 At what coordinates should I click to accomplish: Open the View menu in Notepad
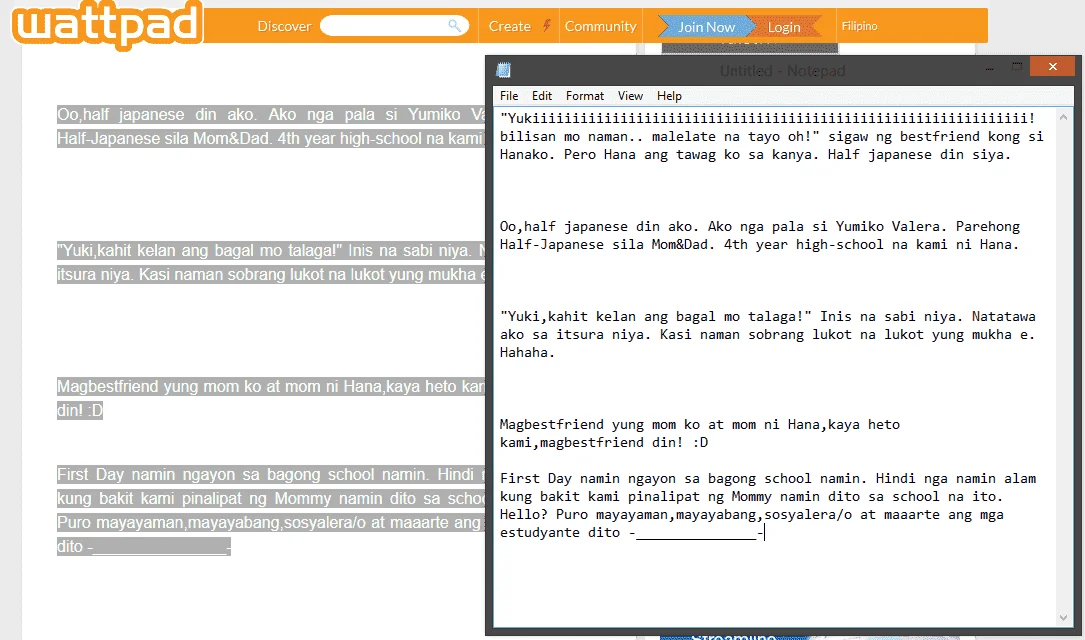click(x=630, y=95)
